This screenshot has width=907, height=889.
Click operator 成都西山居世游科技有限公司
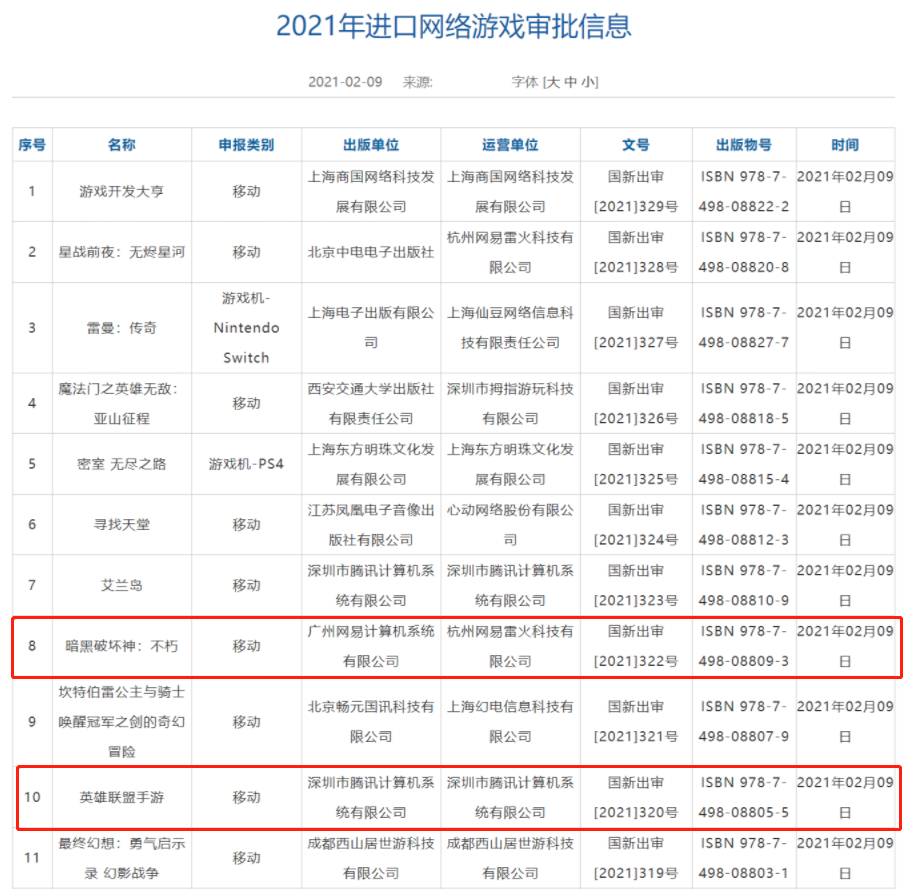point(510,858)
